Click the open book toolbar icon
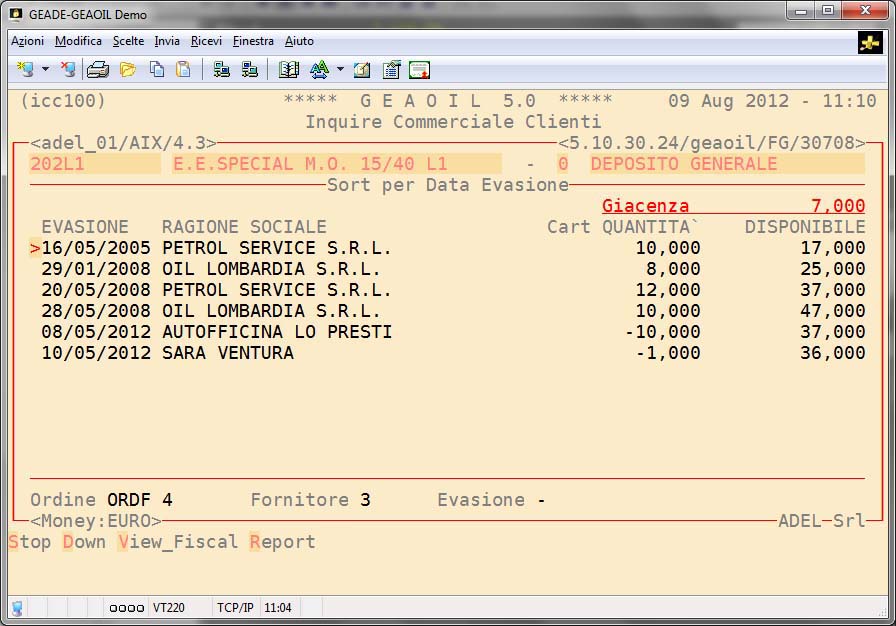 (289, 70)
